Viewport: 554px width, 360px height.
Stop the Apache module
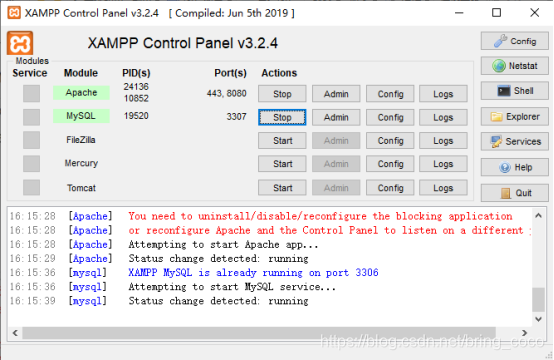tap(282, 94)
